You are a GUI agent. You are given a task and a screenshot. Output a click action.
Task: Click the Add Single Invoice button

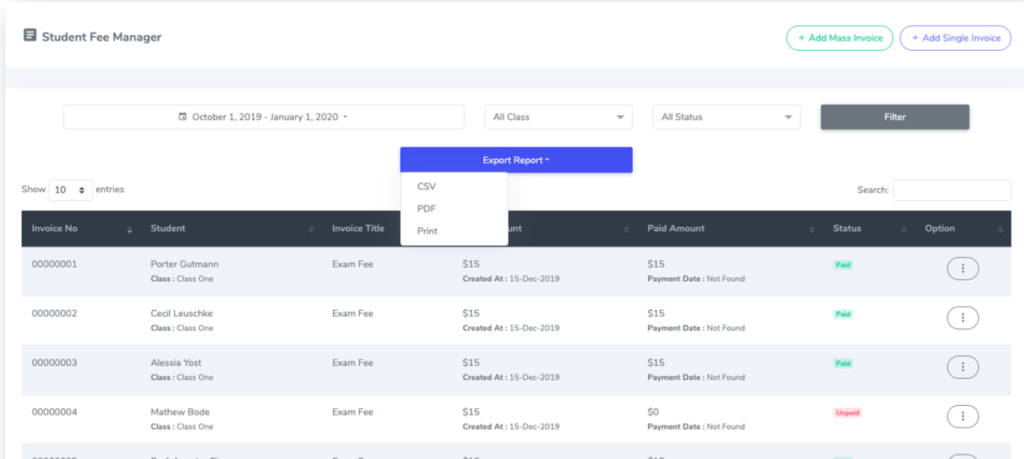click(x=955, y=38)
